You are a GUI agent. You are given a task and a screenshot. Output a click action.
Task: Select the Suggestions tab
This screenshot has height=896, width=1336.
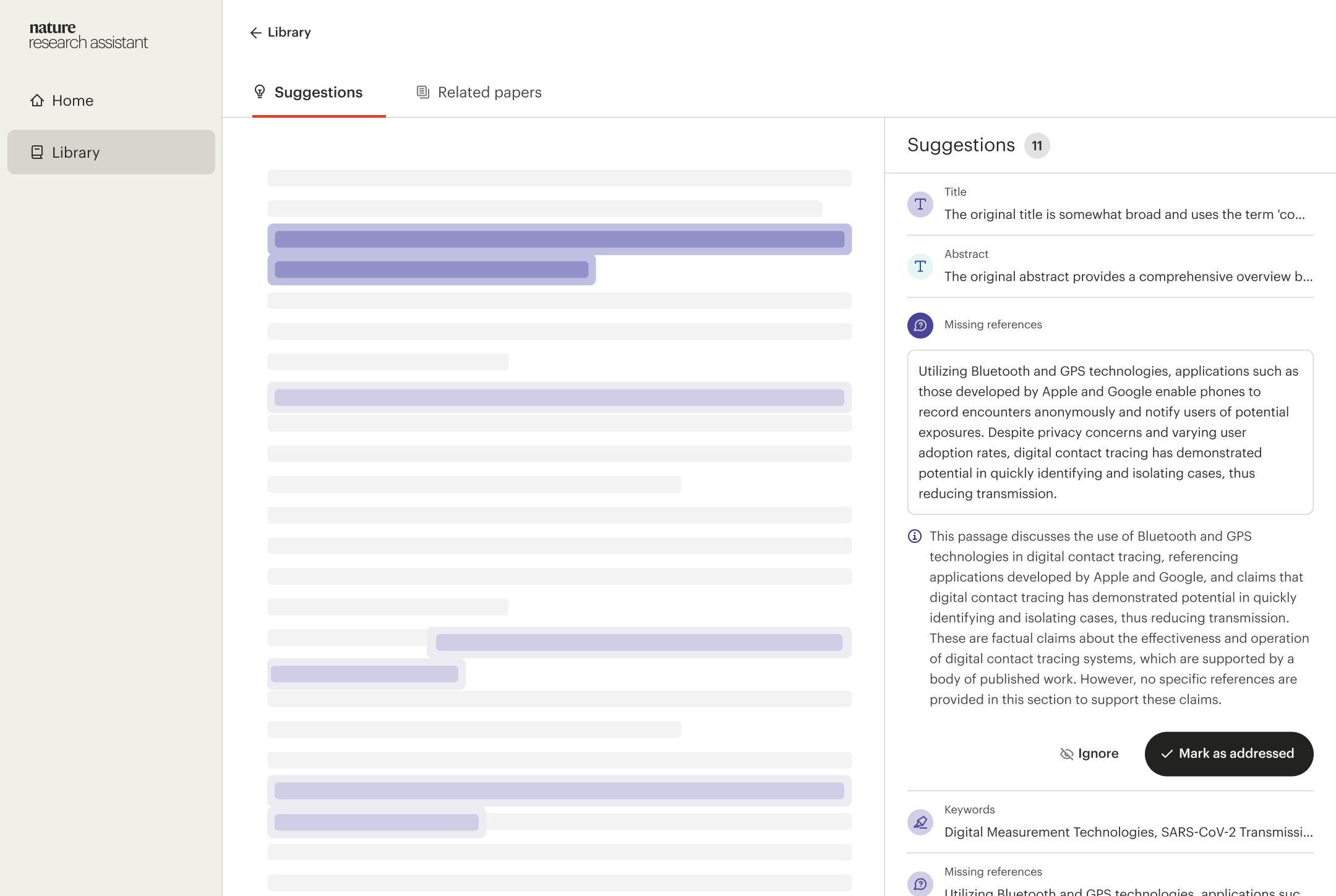[318, 92]
